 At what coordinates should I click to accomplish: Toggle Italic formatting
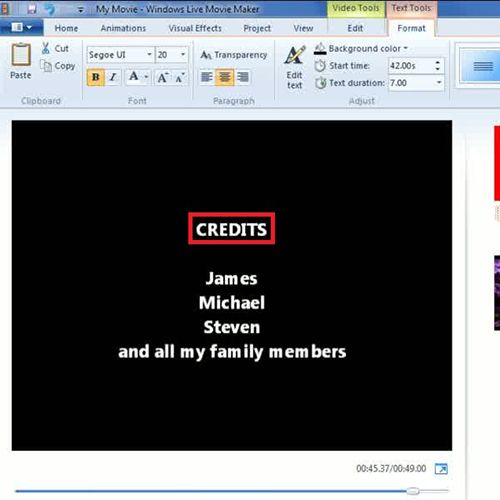113,77
